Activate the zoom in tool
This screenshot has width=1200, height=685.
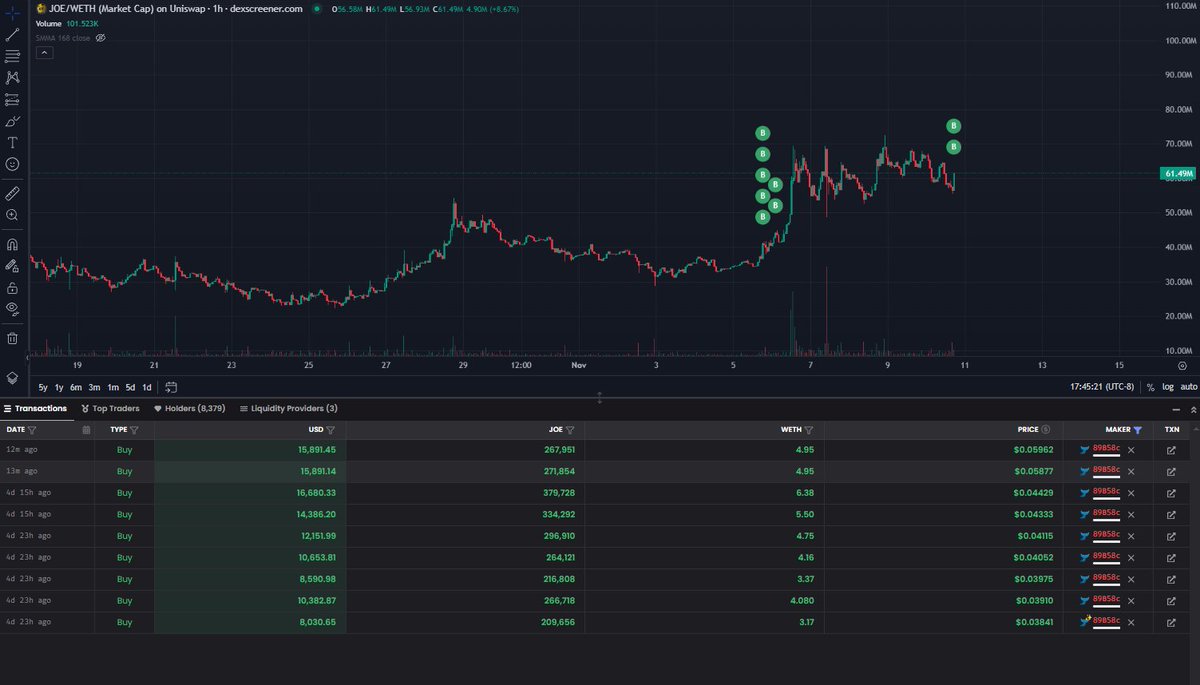(12, 214)
